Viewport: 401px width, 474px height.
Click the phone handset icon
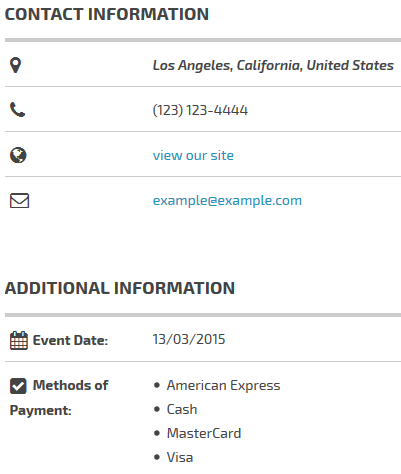click(x=17, y=110)
